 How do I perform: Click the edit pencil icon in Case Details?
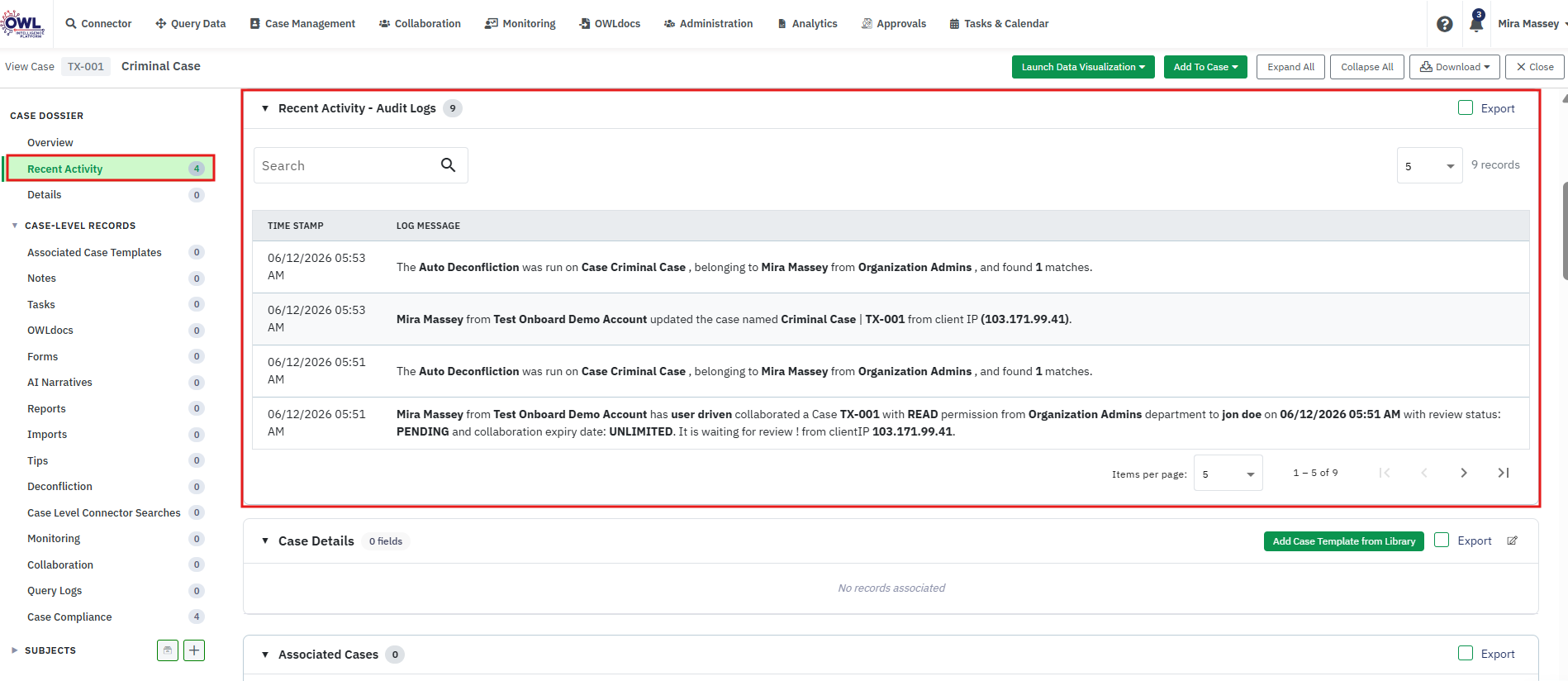pyautogui.click(x=1512, y=541)
